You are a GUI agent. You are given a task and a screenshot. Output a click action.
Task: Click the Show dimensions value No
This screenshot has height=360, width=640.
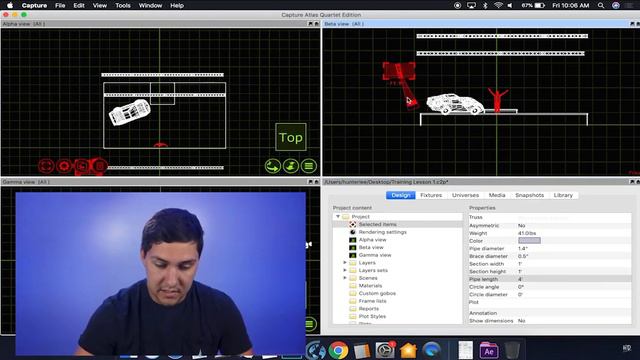coord(522,321)
